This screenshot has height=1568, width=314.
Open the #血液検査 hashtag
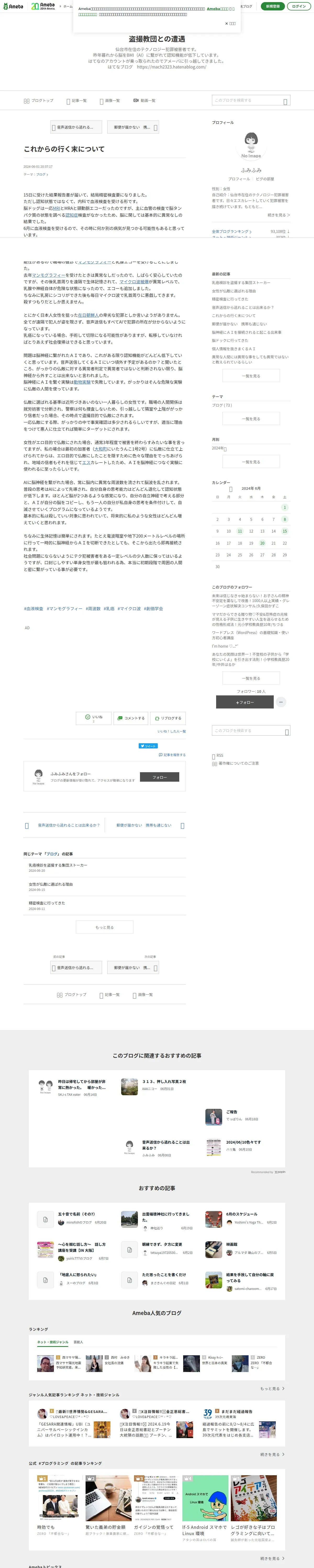tap(33, 609)
